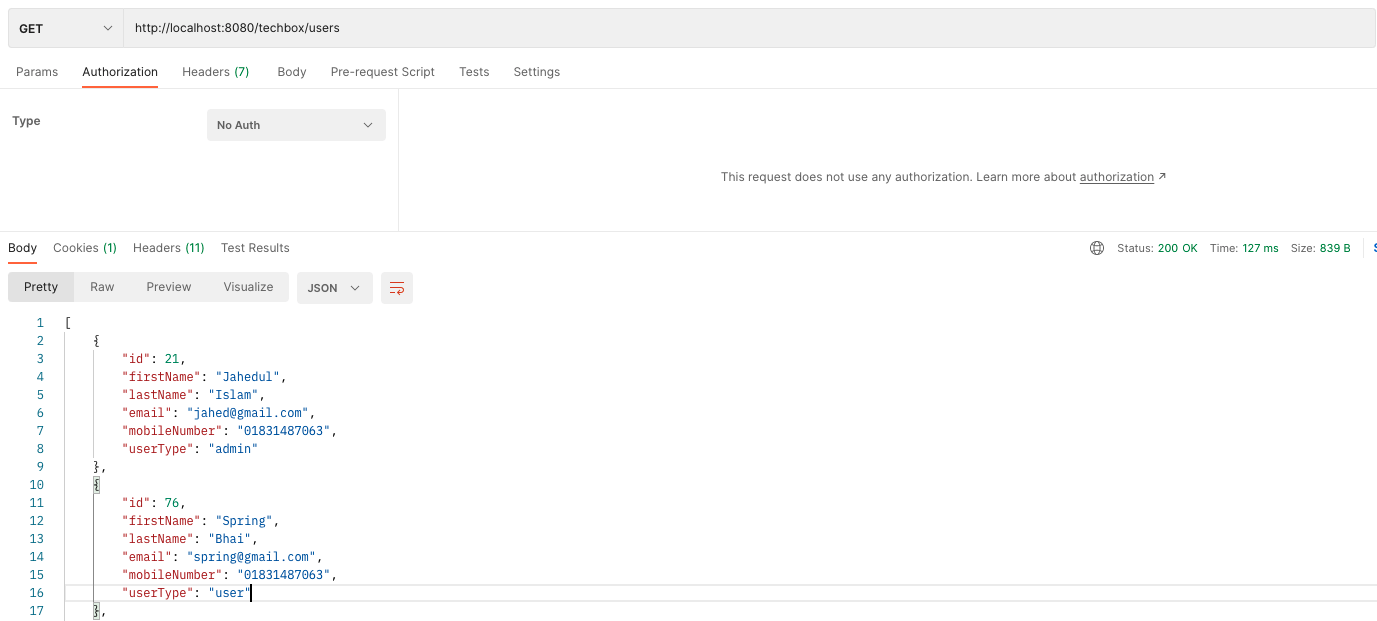Select the Pretty view button
This screenshot has width=1377, height=621.
pos(41,287)
